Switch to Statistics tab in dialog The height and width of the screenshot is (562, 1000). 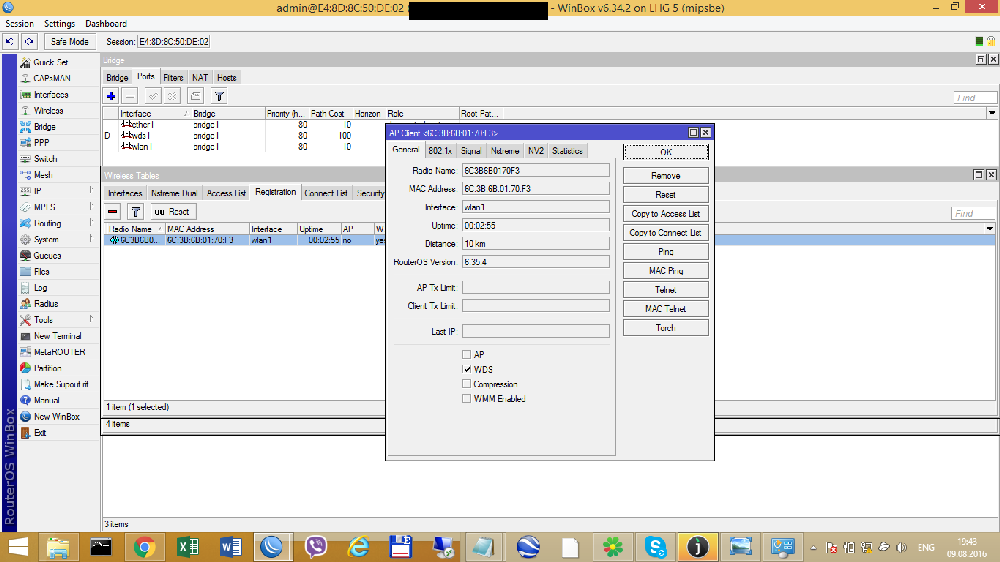(x=568, y=151)
